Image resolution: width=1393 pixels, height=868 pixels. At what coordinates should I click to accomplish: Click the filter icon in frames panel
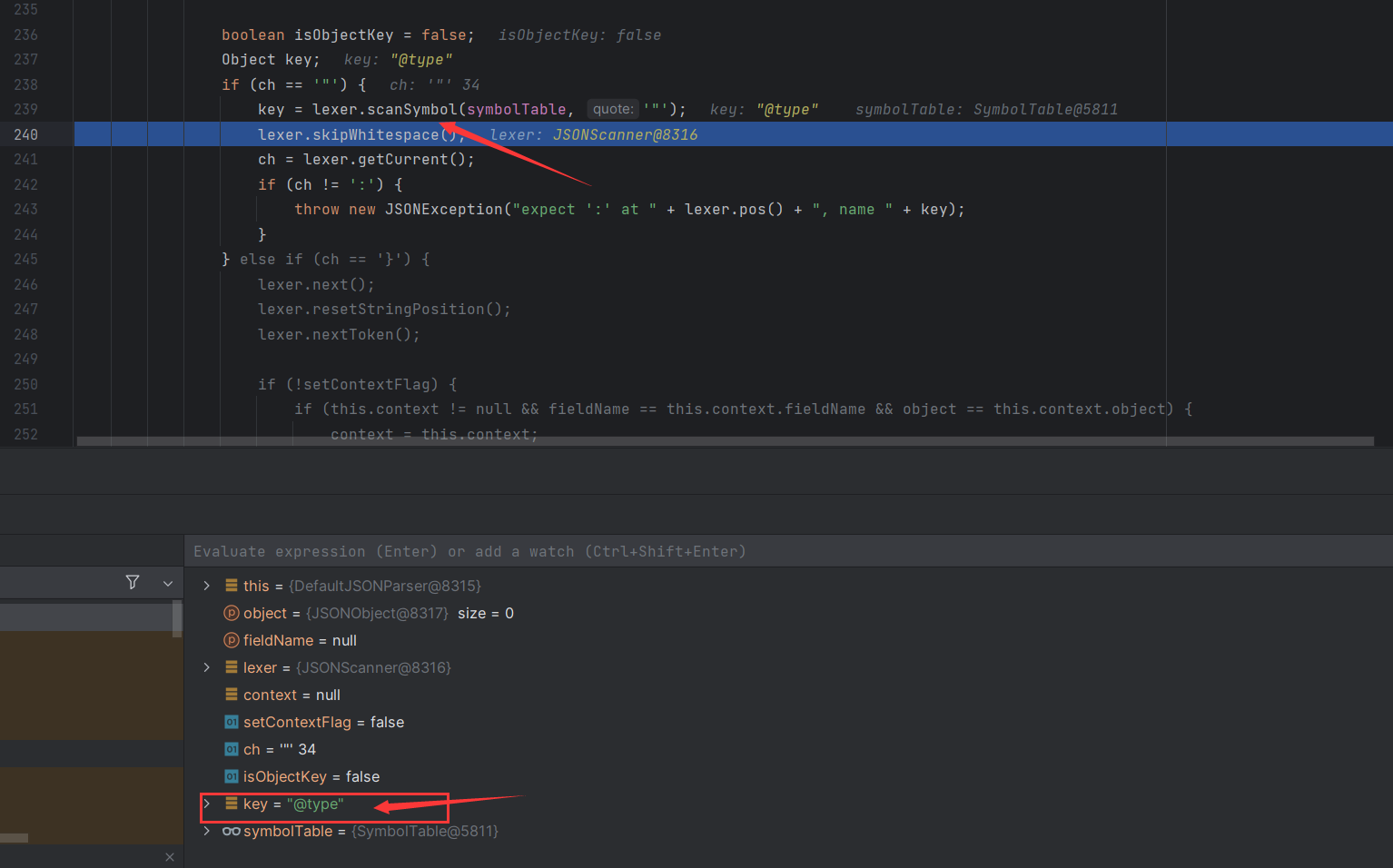pos(133,582)
